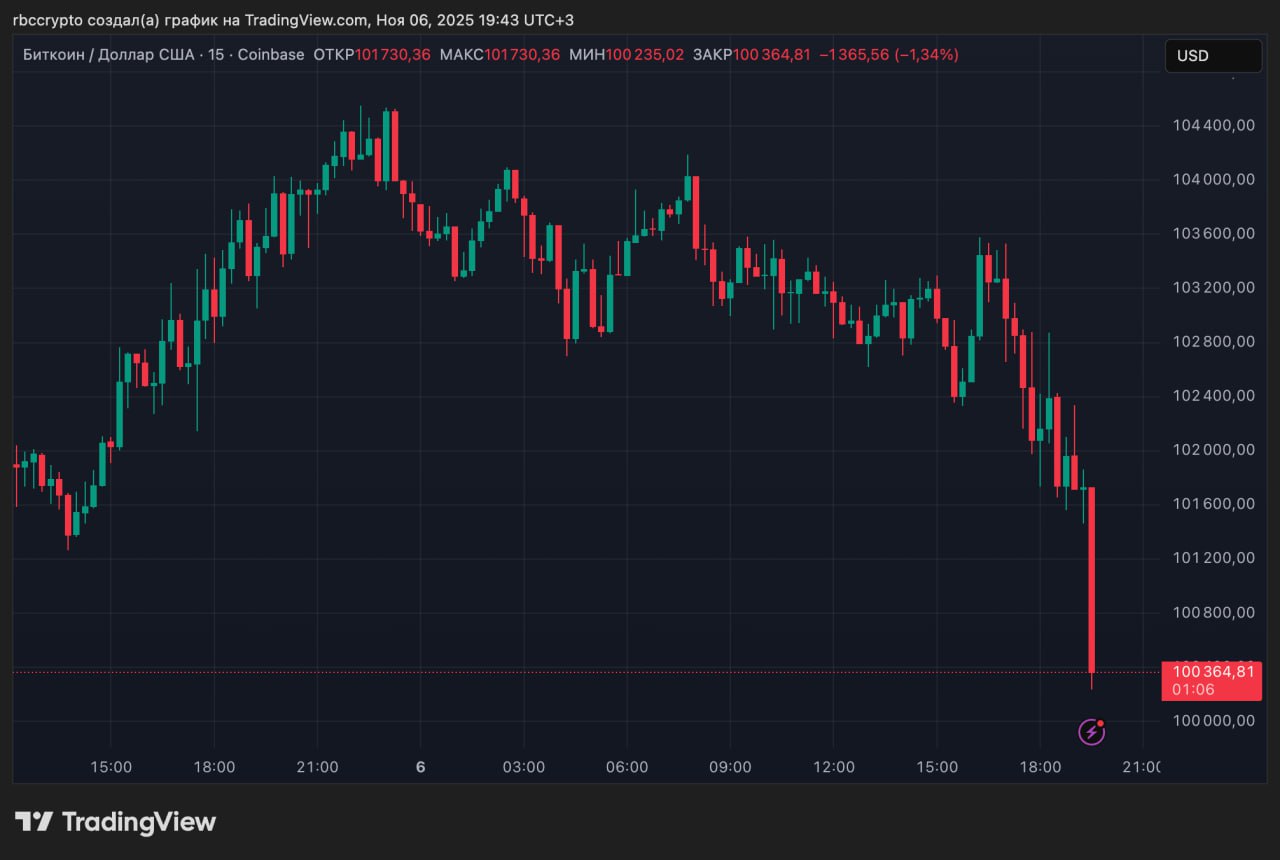Click the TradingView wordmark text
Image resolution: width=1280 pixels, height=860 pixels.
tap(139, 822)
